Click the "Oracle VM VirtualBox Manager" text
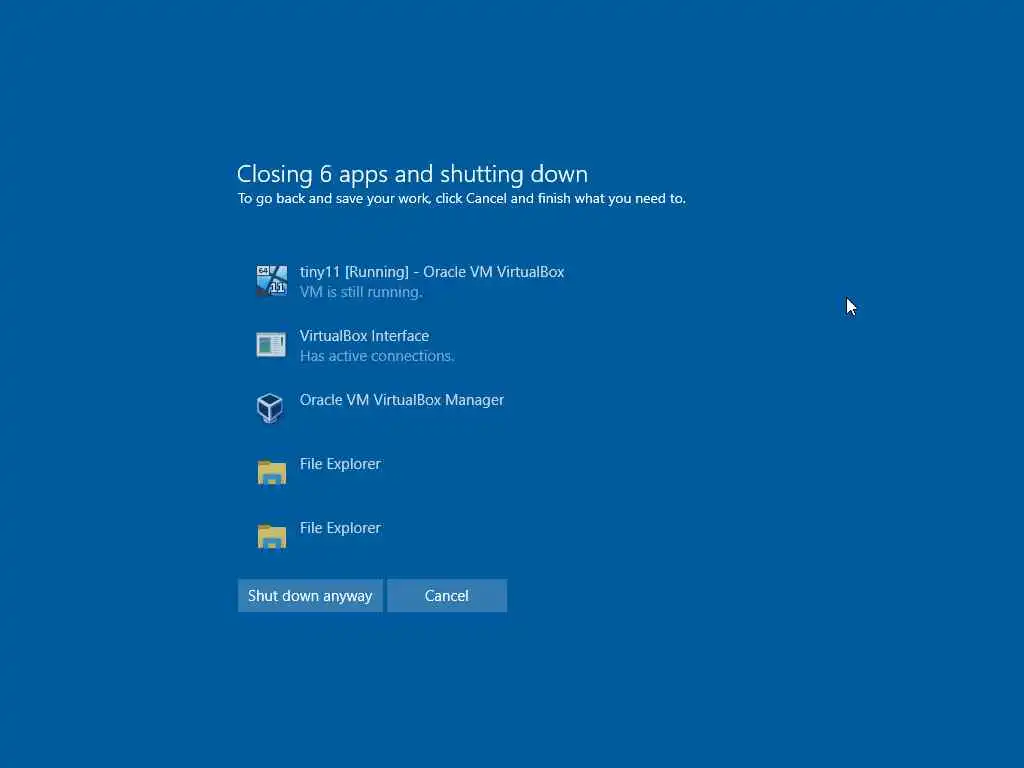The image size is (1024, 768). (x=402, y=400)
